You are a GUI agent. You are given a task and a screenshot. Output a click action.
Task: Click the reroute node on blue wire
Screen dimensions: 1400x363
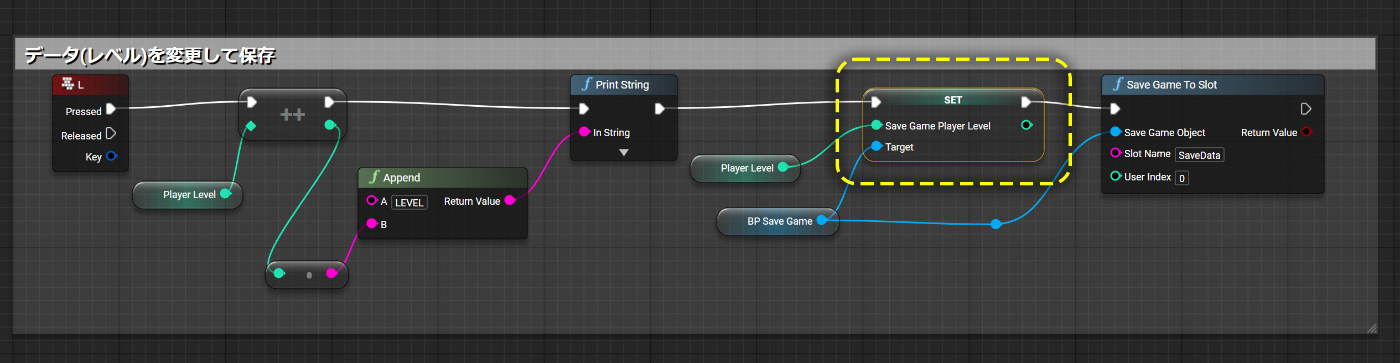tap(995, 224)
